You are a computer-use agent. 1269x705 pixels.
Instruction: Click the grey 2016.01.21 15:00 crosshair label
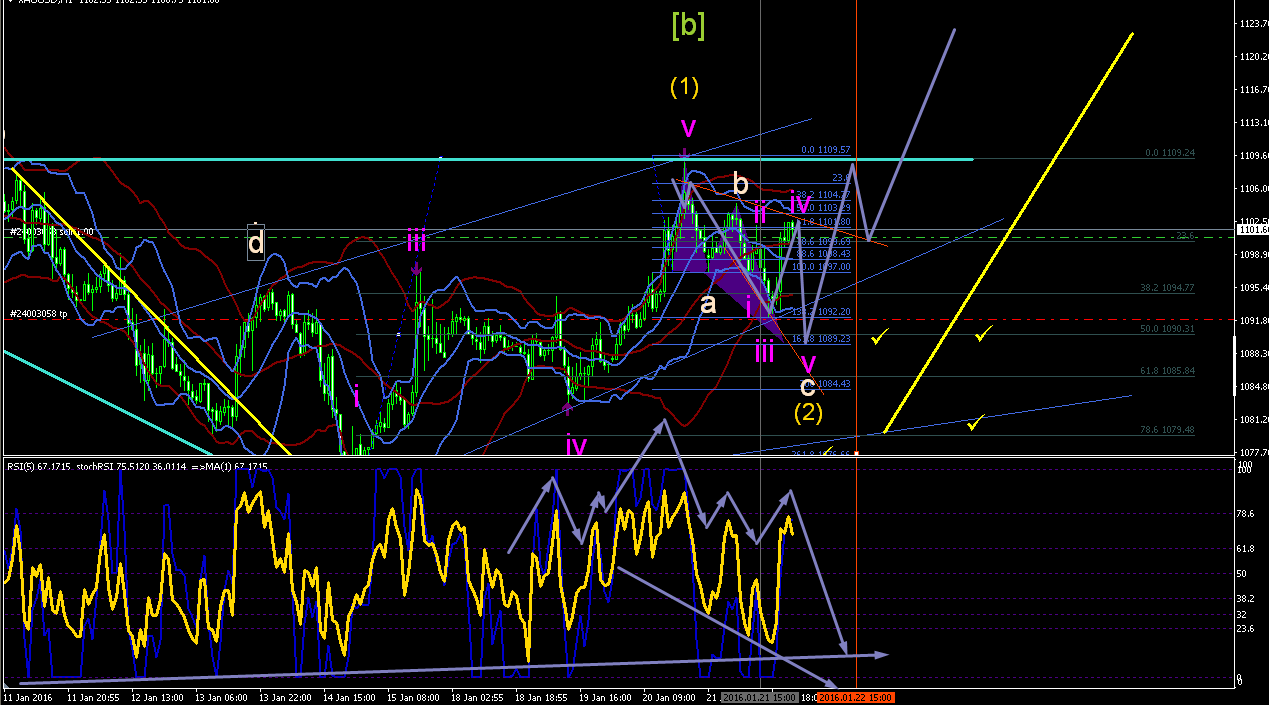coord(760,696)
